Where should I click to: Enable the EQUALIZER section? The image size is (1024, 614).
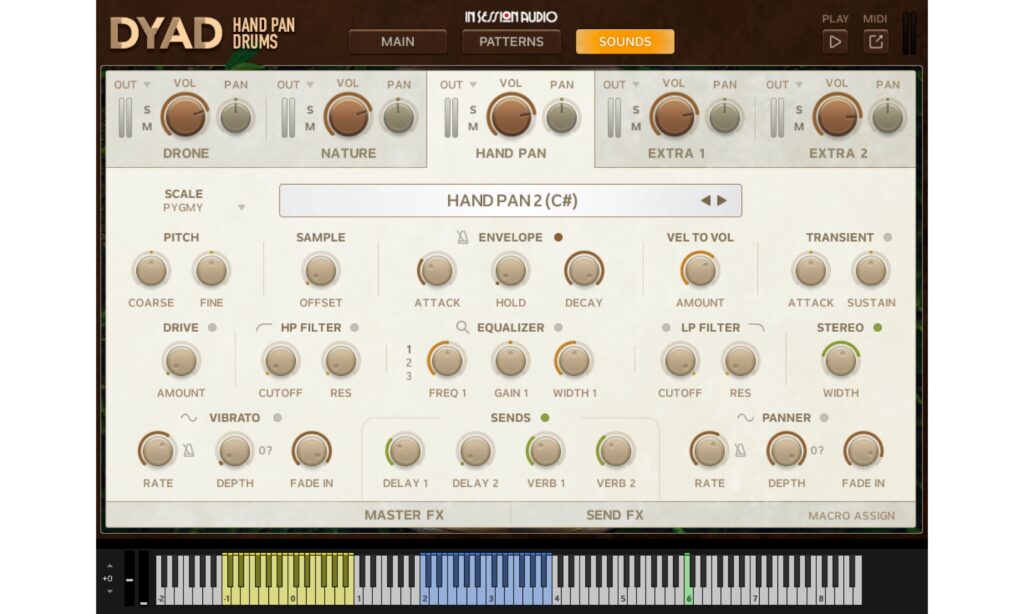coord(558,328)
